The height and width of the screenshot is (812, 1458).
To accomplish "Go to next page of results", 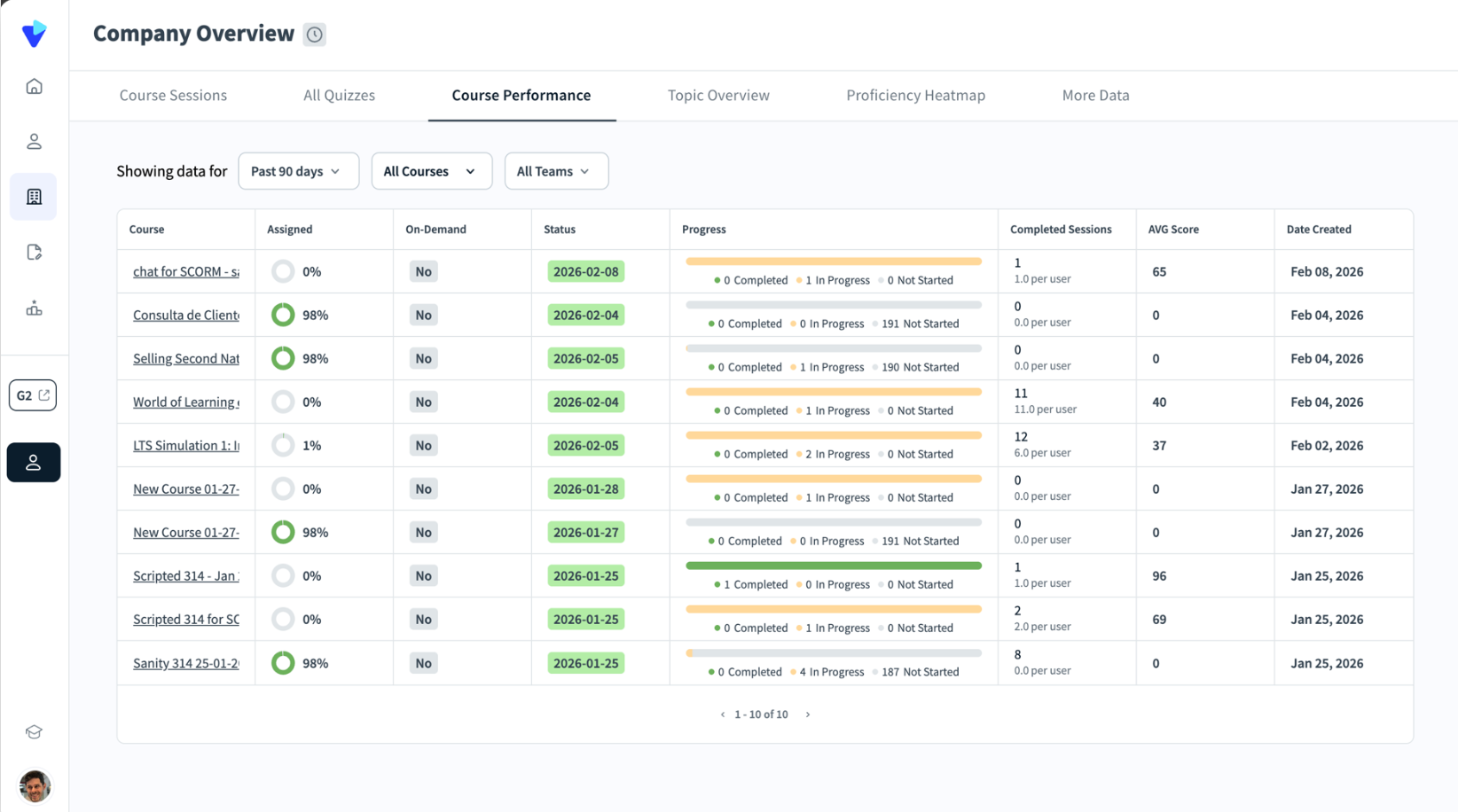I will click(x=808, y=714).
